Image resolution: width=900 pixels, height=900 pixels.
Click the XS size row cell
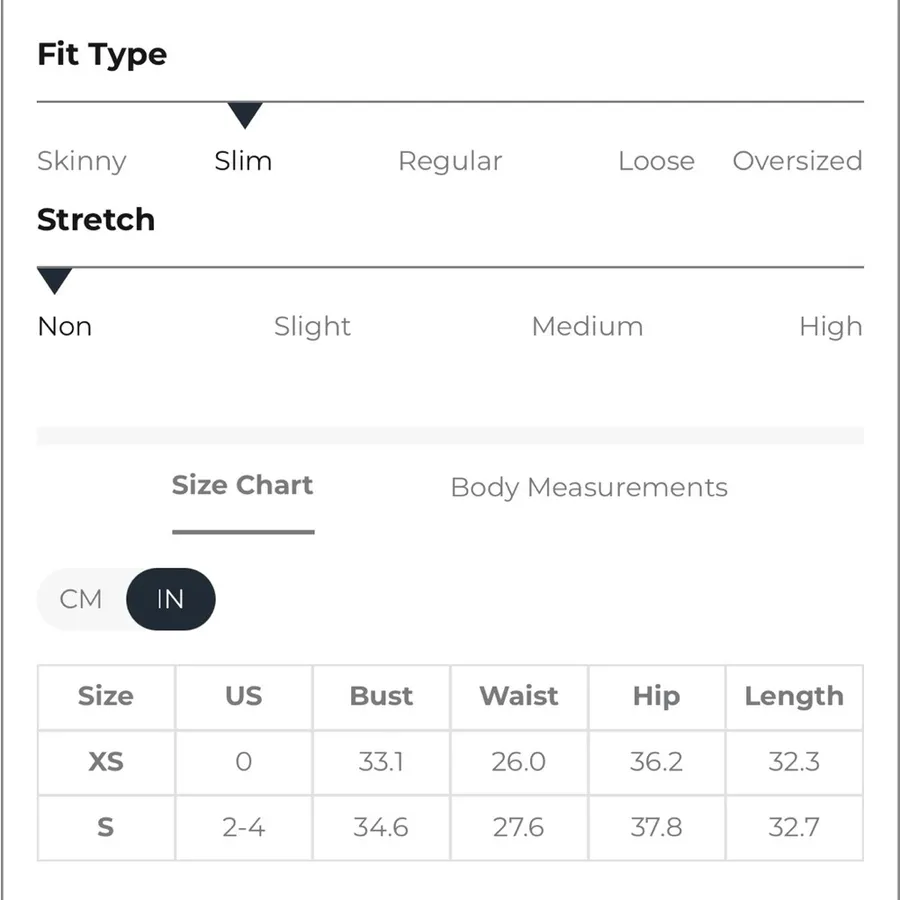pyautogui.click(x=106, y=762)
